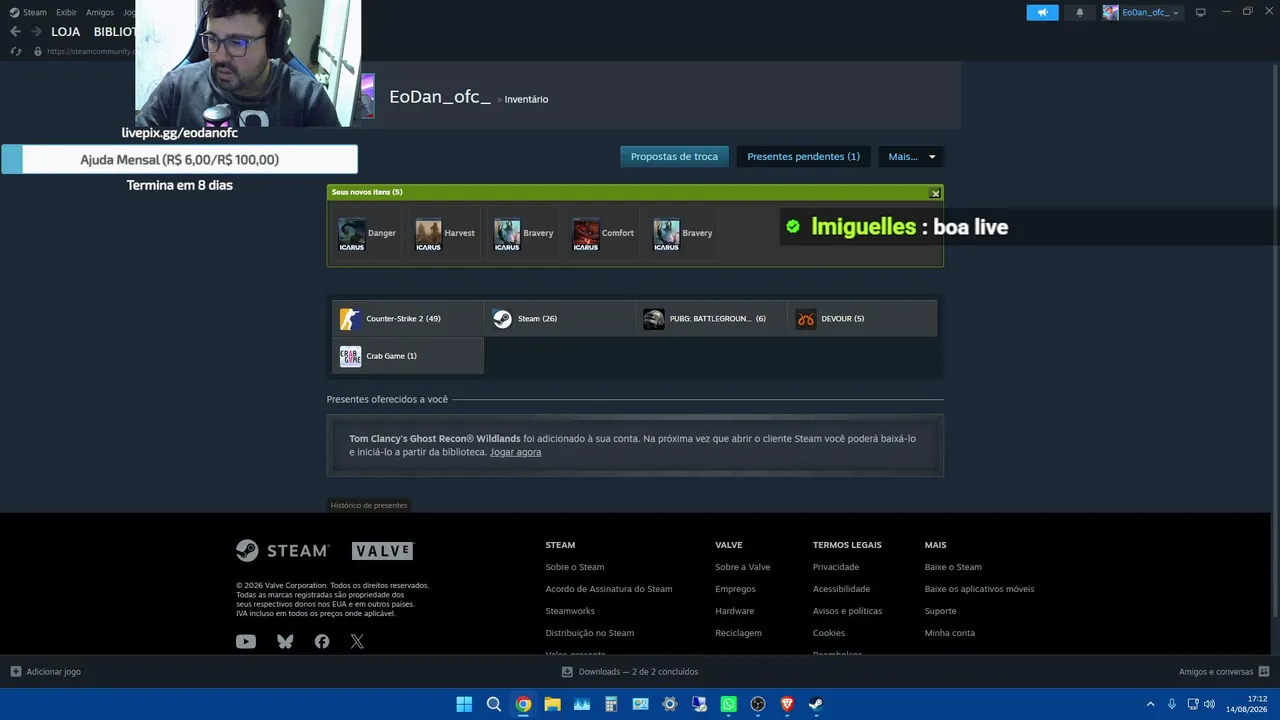Open Brave browser from the taskbar
The image size is (1280, 720).
[787, 704]
